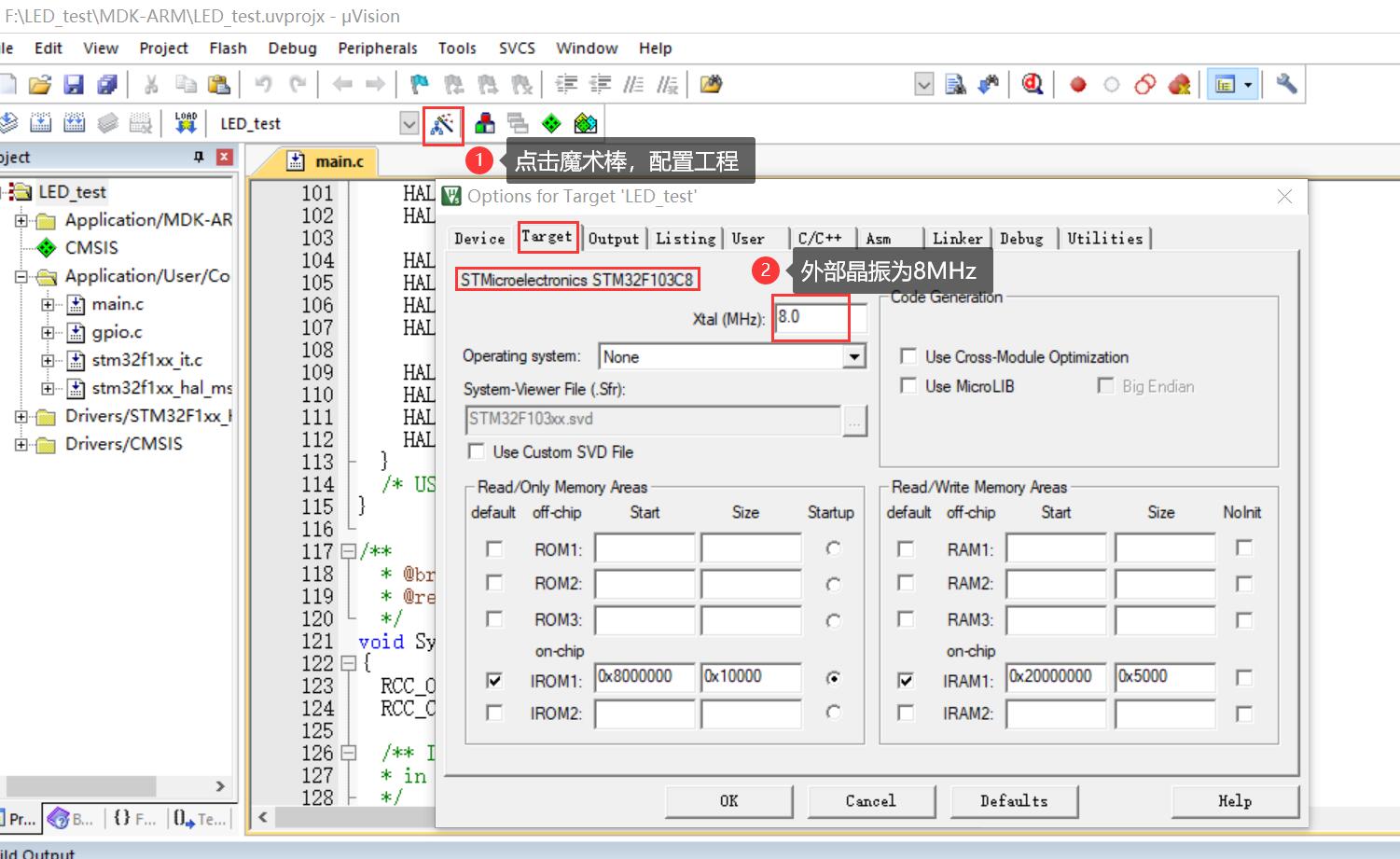Select gpio.c in the project tree
This screenshot has height=859, width=1400.
(x=117, y=332)
